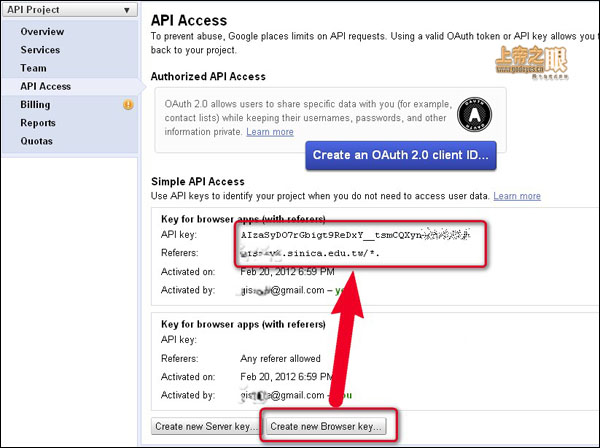Click the API Access page heading
This screenshot has height=448, width=600.
[x=189, y=20]
